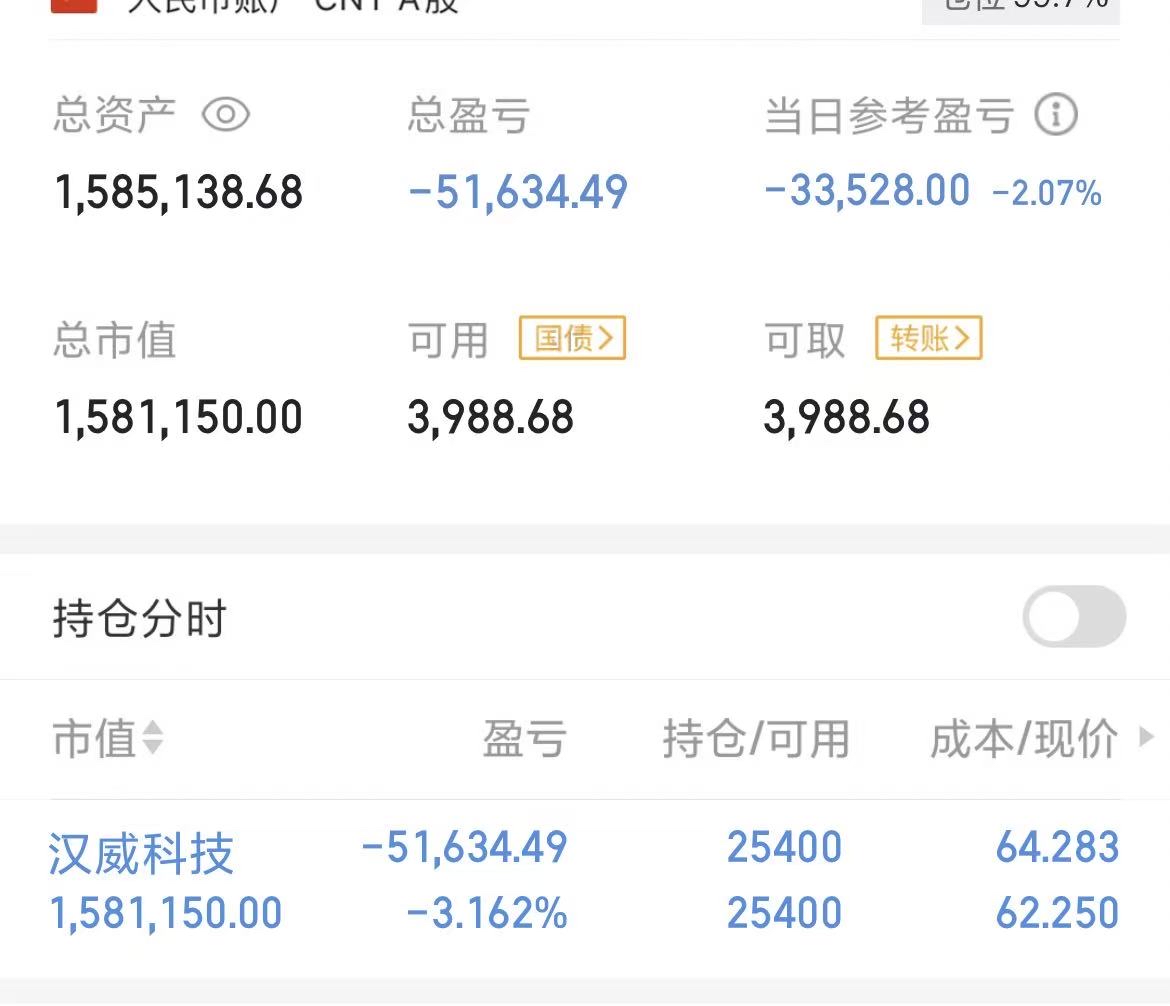Tap the 总盈亏 value -51,634.49

tap(518, 192)
